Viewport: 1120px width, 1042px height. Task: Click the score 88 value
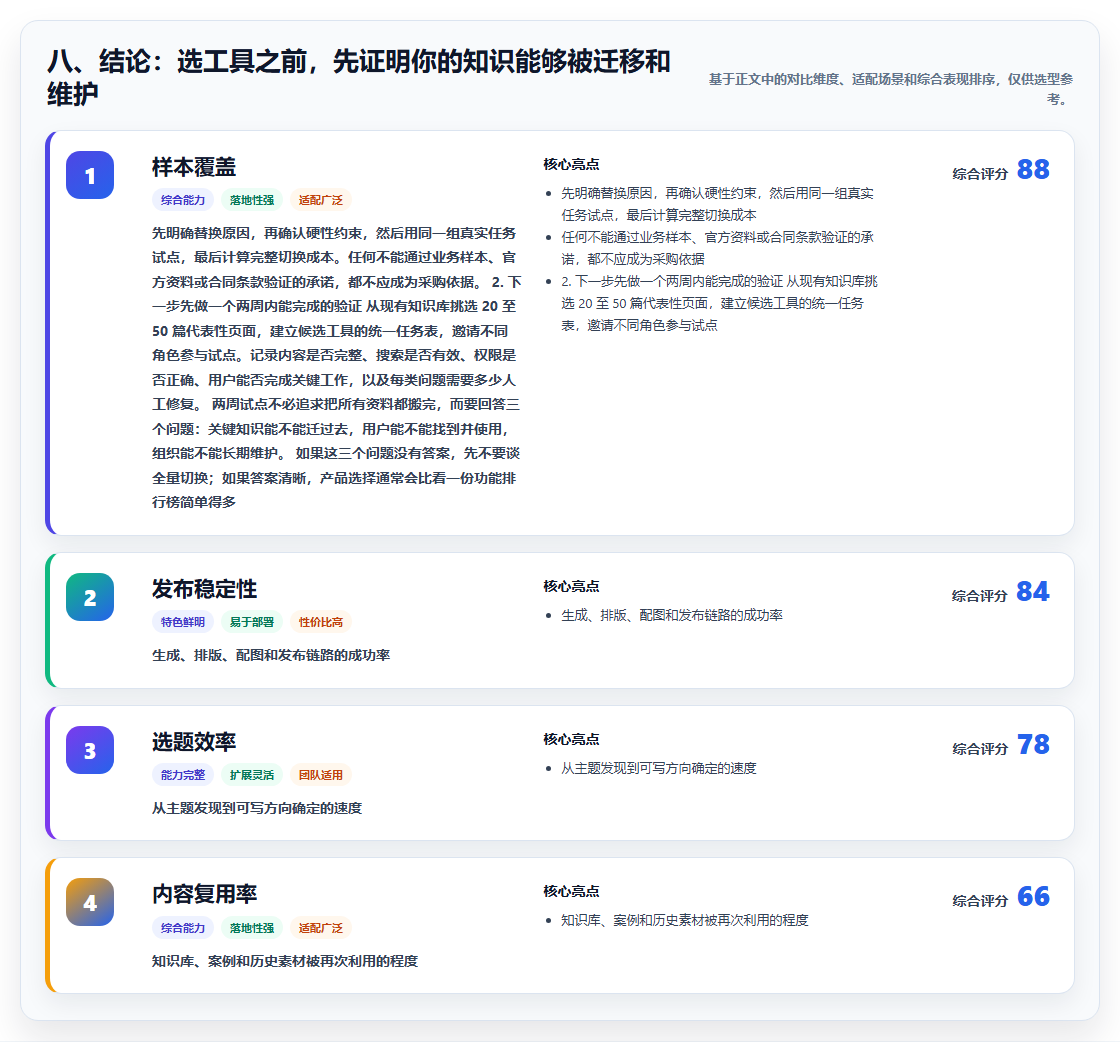(x=1033, y=169)
